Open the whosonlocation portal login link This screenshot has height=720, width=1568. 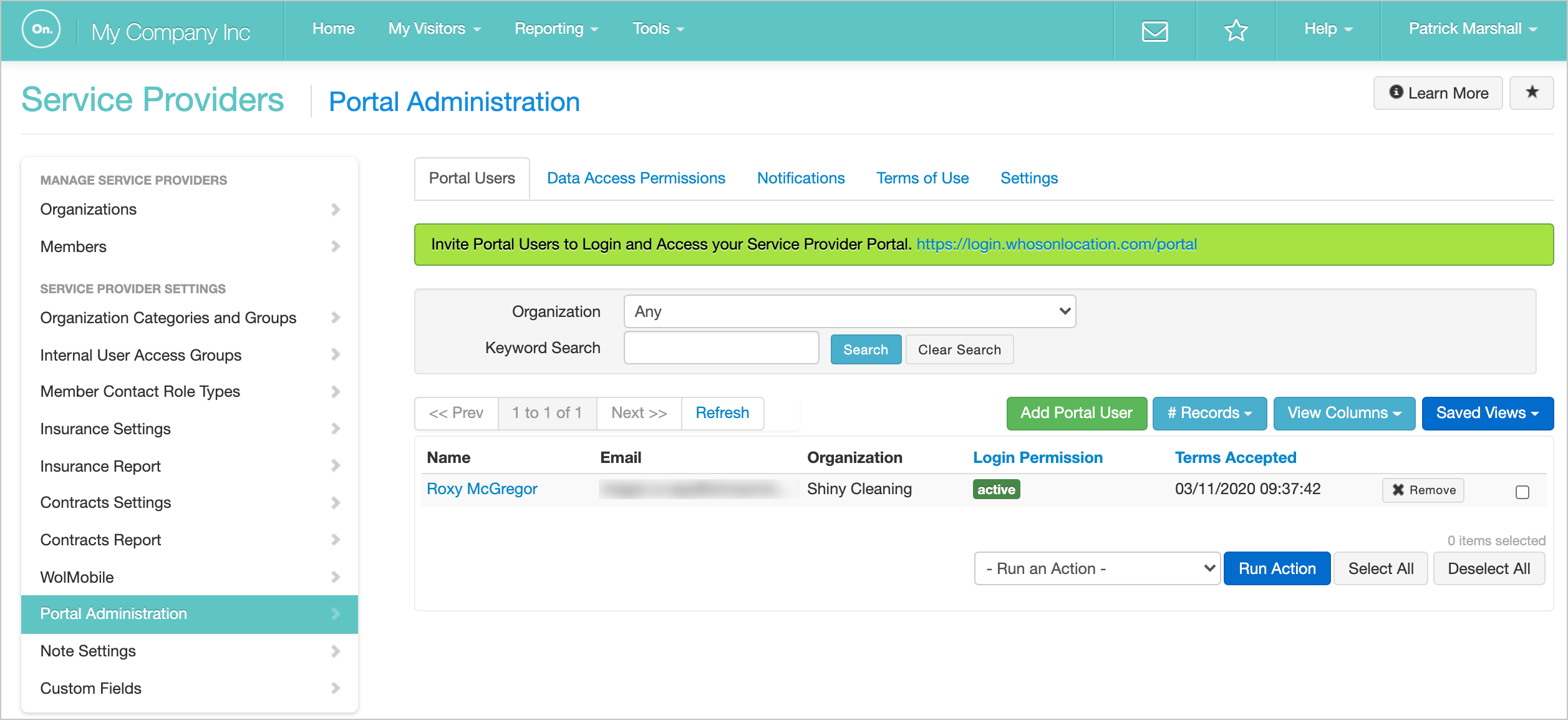[1056, 245]
